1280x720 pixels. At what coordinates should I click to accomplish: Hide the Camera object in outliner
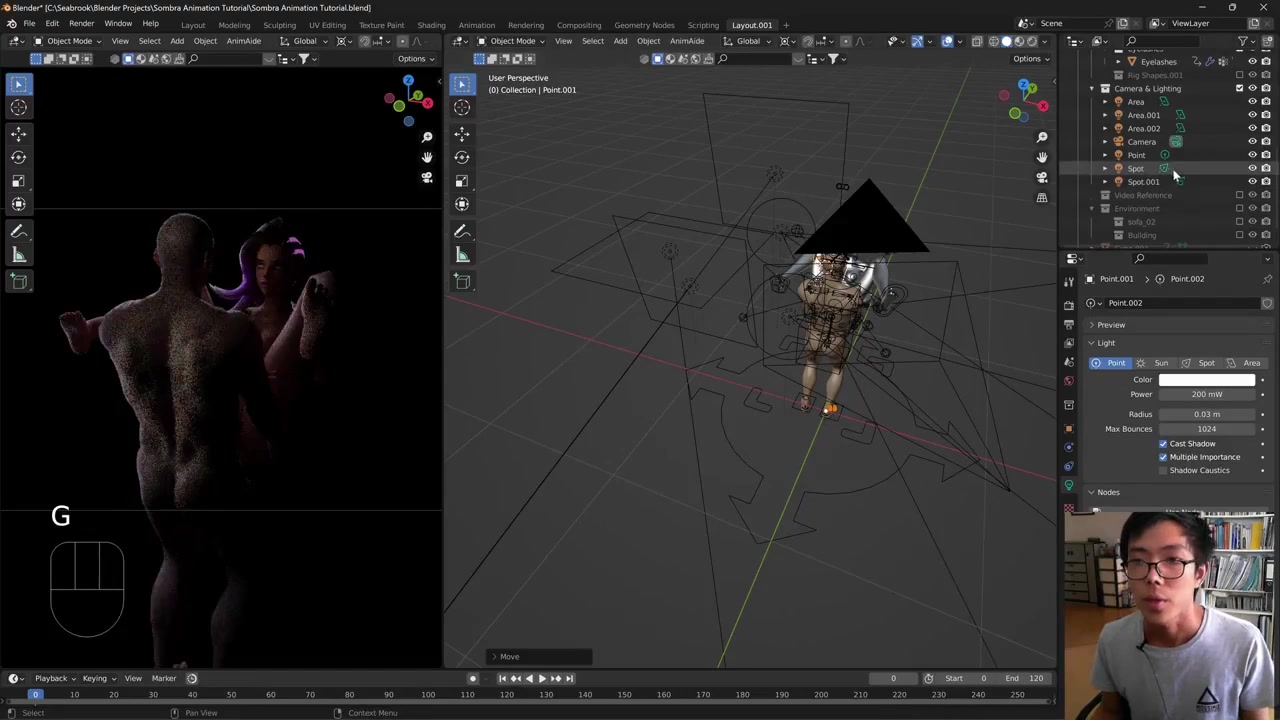click(x=1252, y=142)
